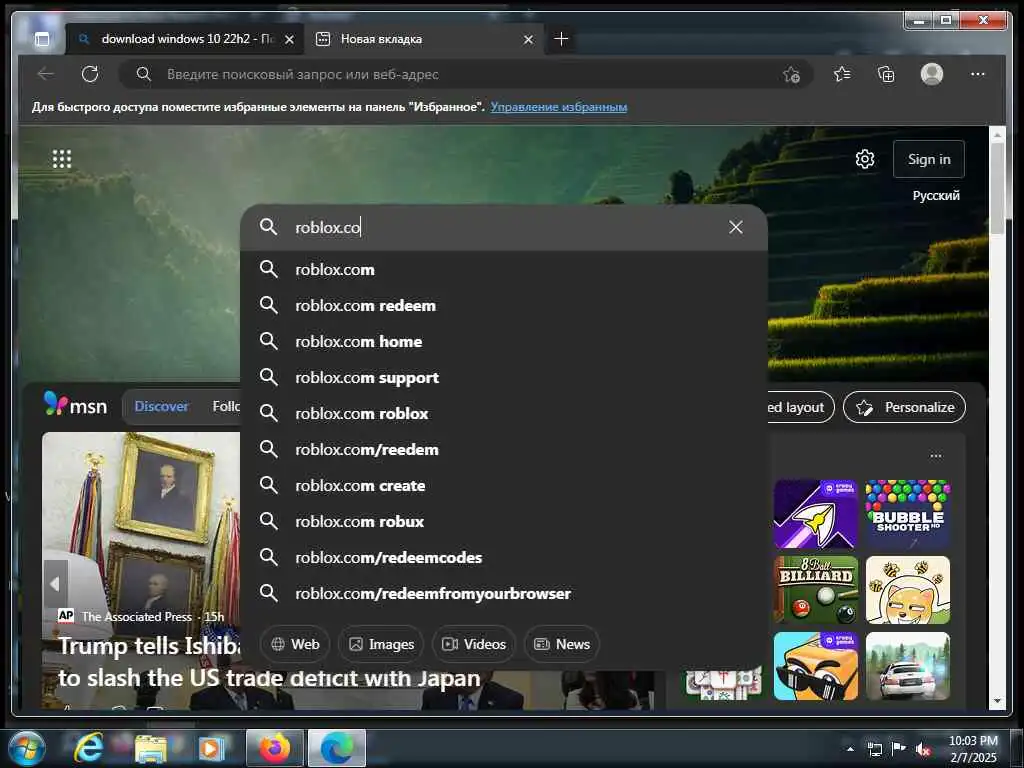The image size is (1024, 768).
Task: Select suggestion 'roblox.com redeem'
Action: click(504, 305)
